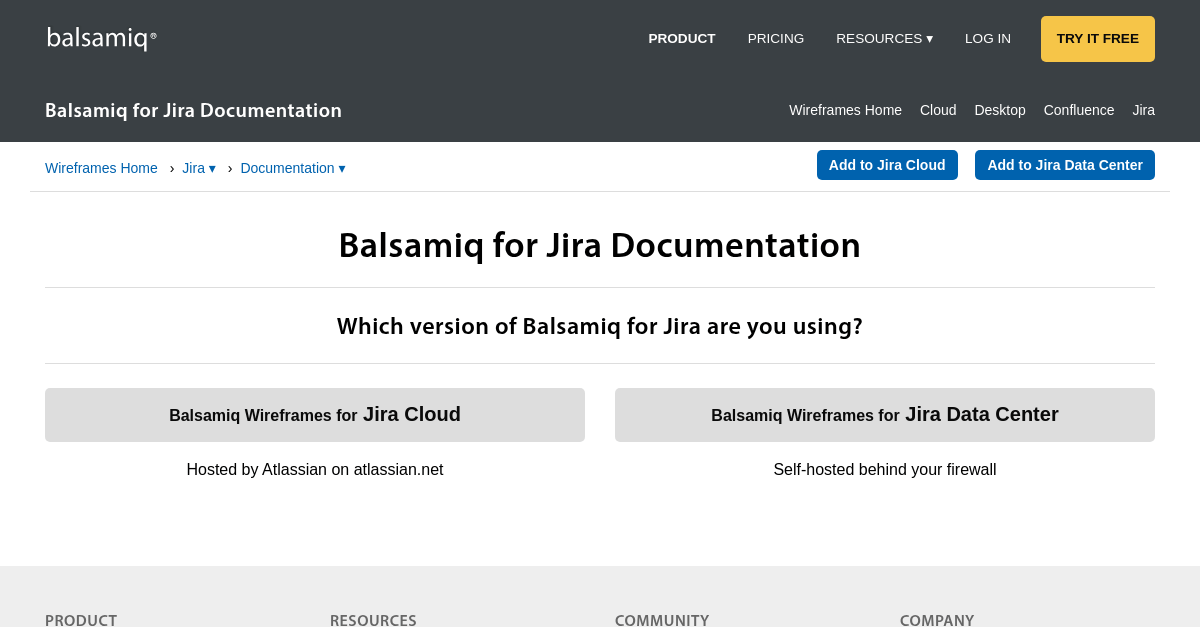Select PRODUCT in the main navigation

pyautogui.click(x=681, y=38)
